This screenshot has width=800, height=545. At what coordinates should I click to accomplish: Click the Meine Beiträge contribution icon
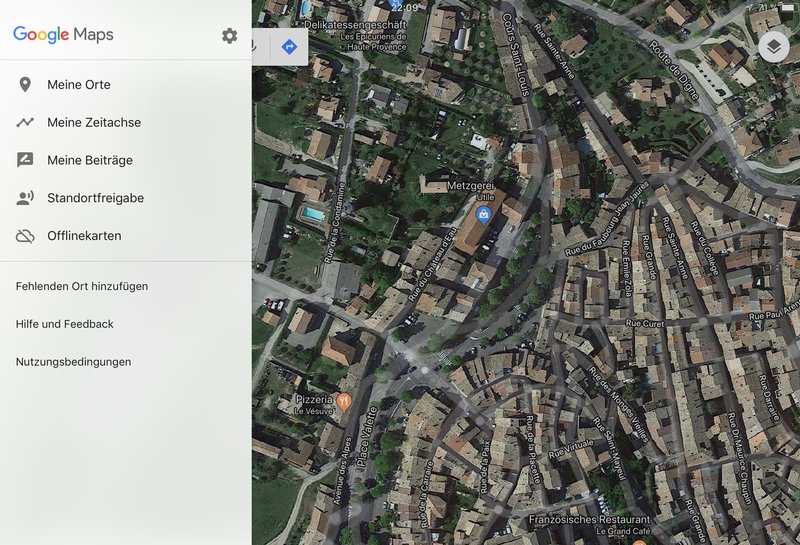click(x=25, y=160)
